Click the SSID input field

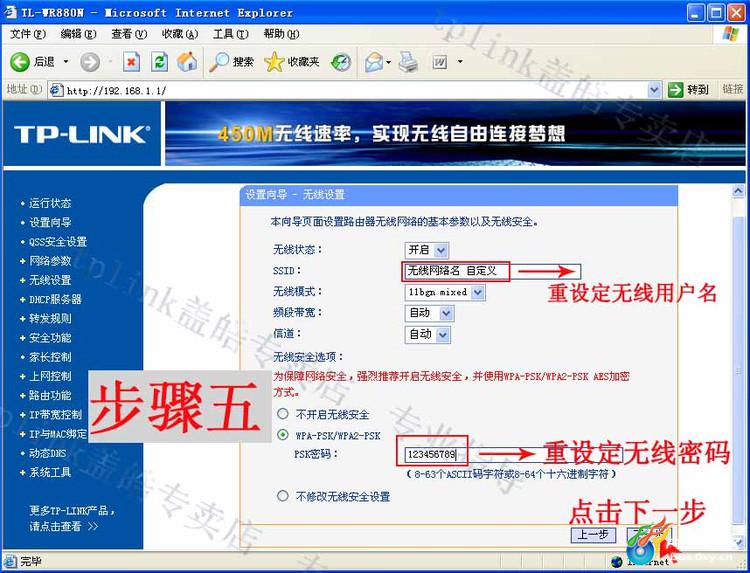pos(492,271)
